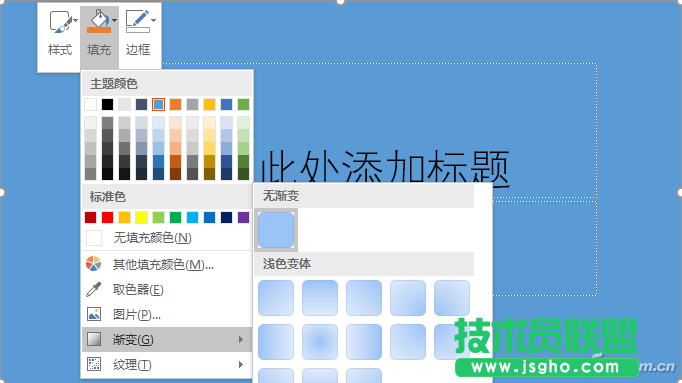This screenshot has height=383, width=682.
Task: Pick the light gray theme color swatch
Action: pos(124,104)
